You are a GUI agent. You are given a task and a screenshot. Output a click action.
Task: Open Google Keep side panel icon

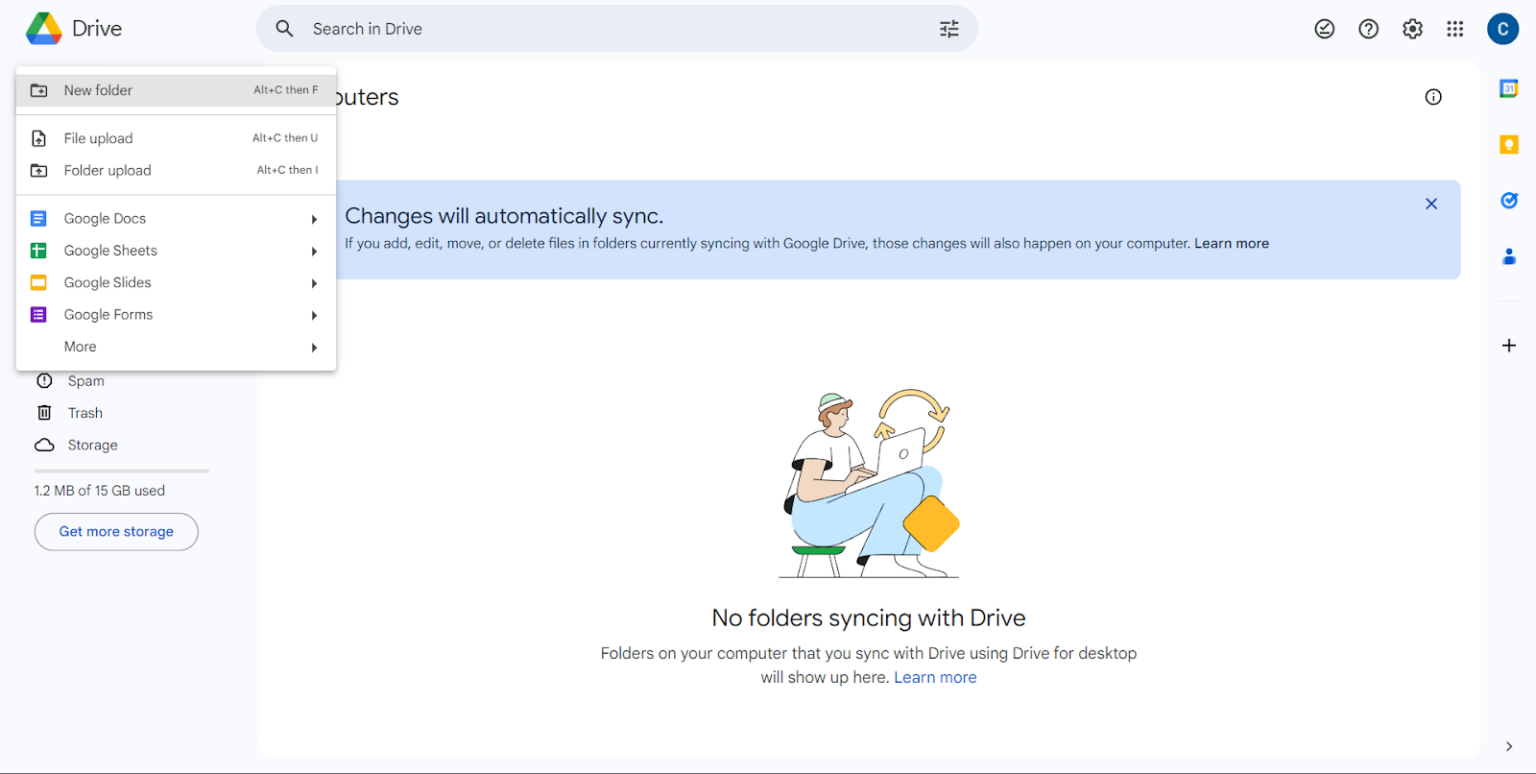(1509, 145)
